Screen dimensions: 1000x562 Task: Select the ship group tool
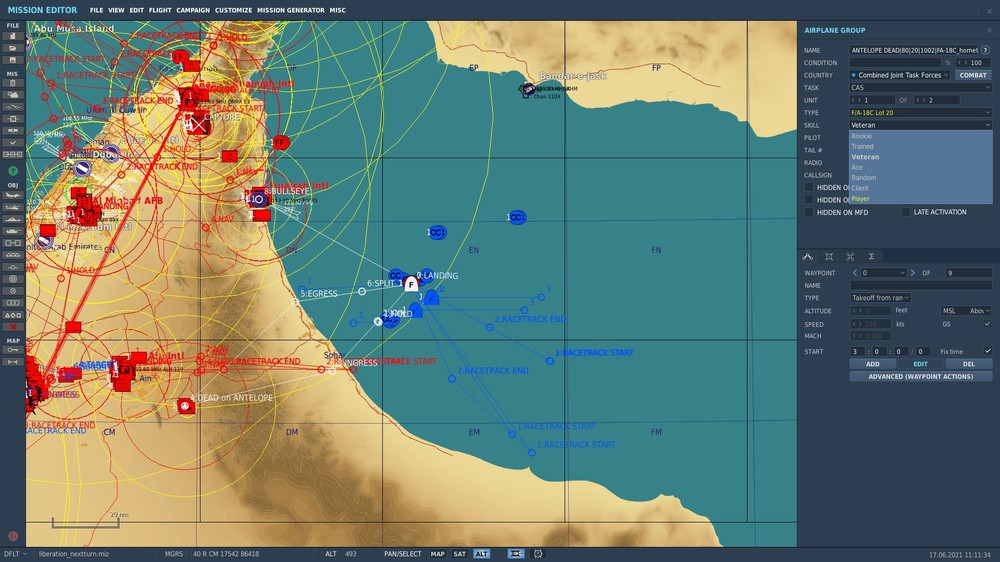pos(13,219)
